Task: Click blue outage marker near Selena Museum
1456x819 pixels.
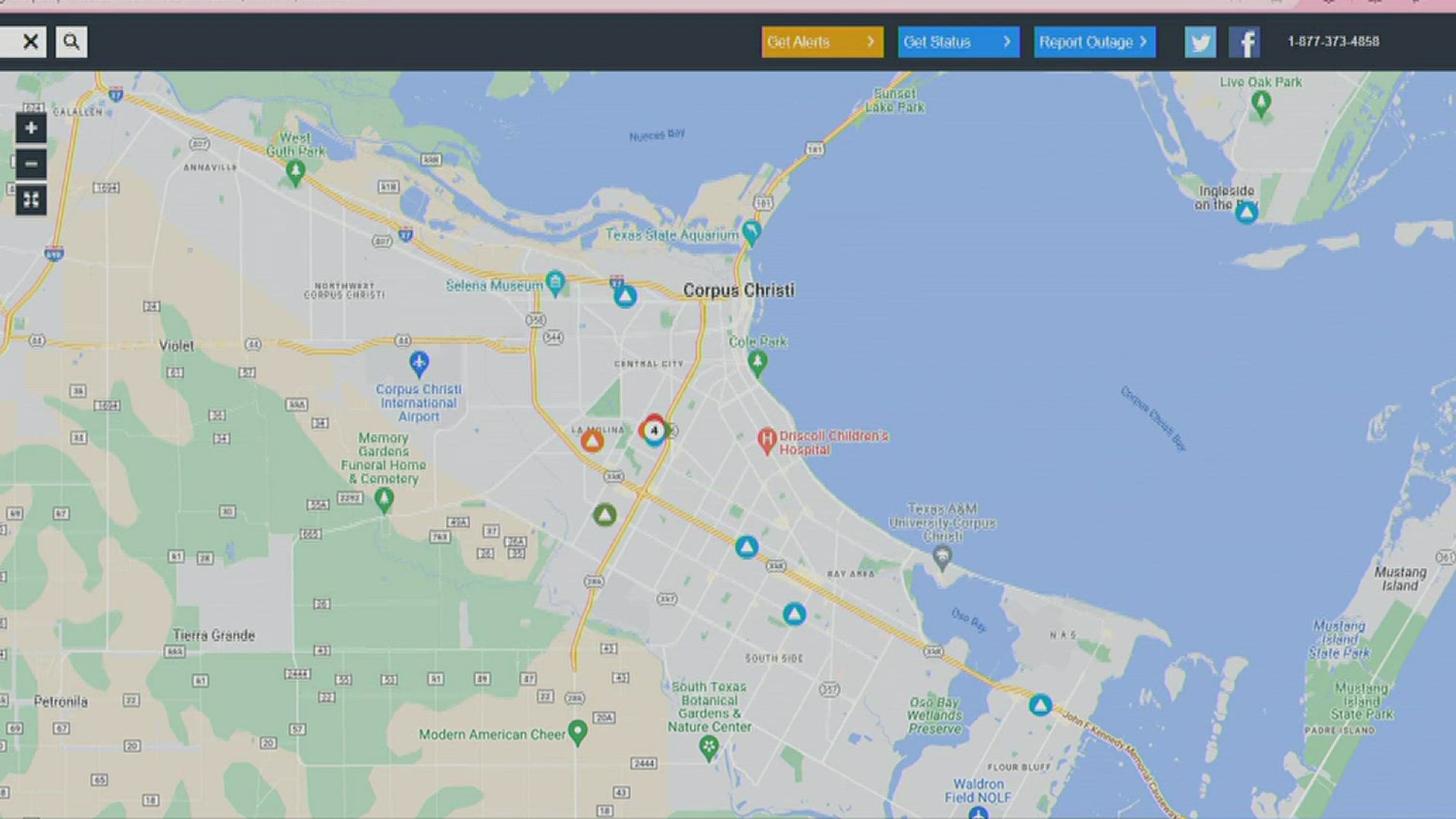Action: pyautogui.click(x=625, y=296)
